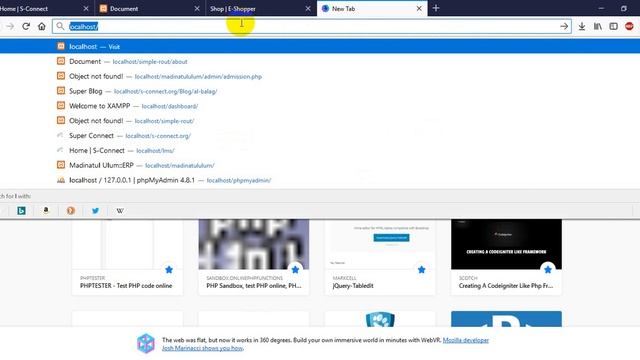
Task: Search with Wikipedia one-off icon
Action: [120, 211]
